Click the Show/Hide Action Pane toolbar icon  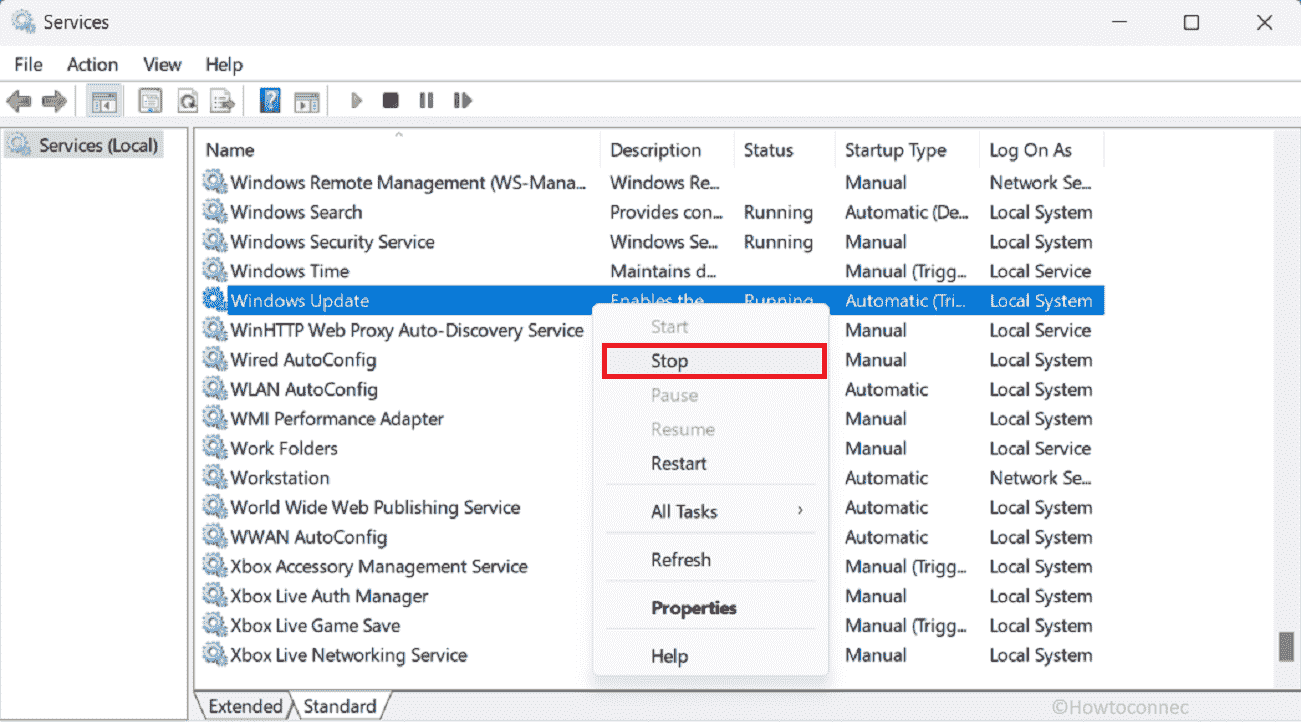pos(307,101)
